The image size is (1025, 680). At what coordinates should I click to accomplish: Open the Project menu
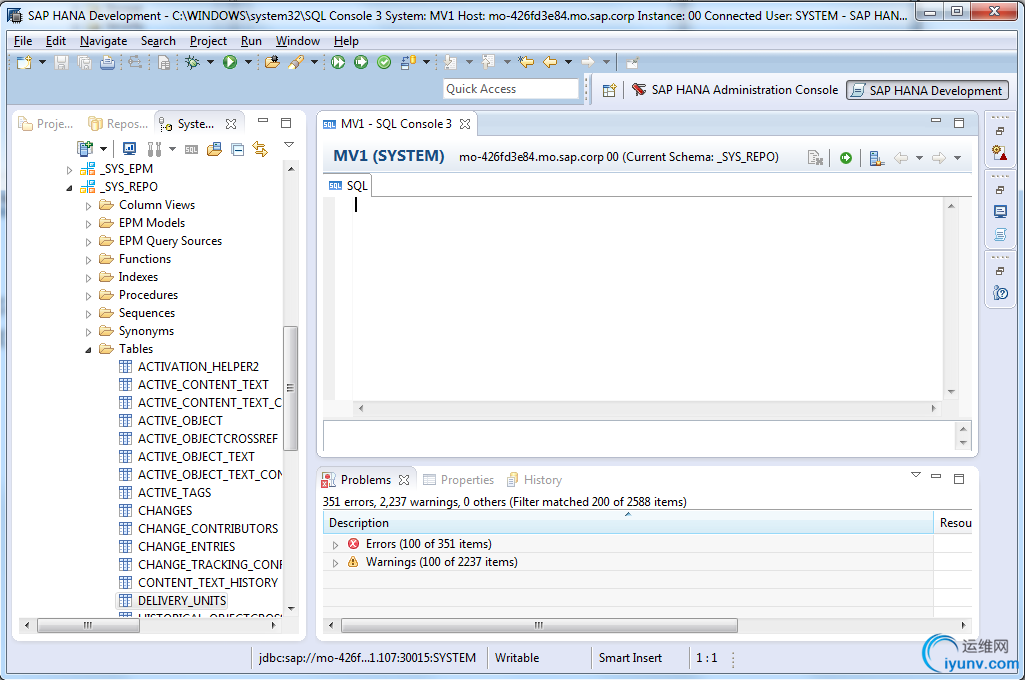(209, 41)
